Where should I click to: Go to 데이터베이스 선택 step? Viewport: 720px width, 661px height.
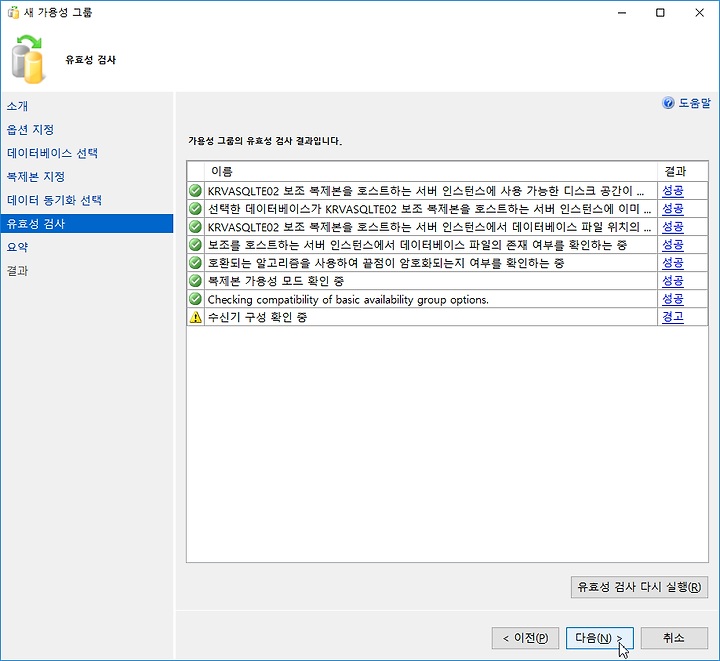52,153
